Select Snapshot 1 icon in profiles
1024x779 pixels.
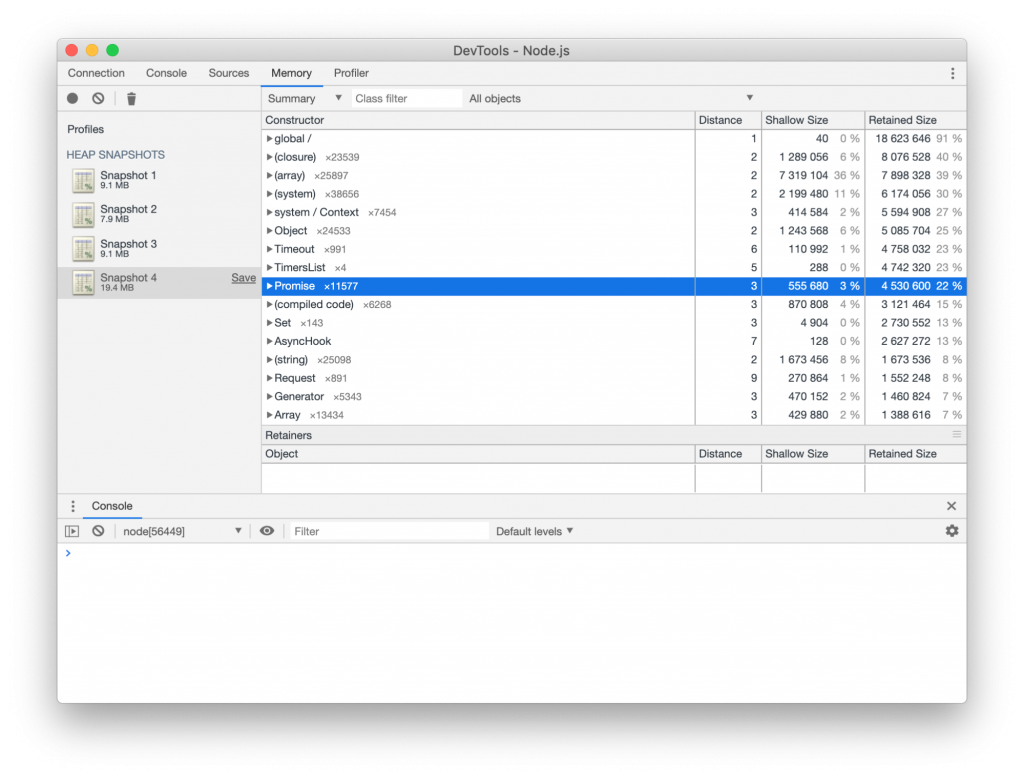83,180
